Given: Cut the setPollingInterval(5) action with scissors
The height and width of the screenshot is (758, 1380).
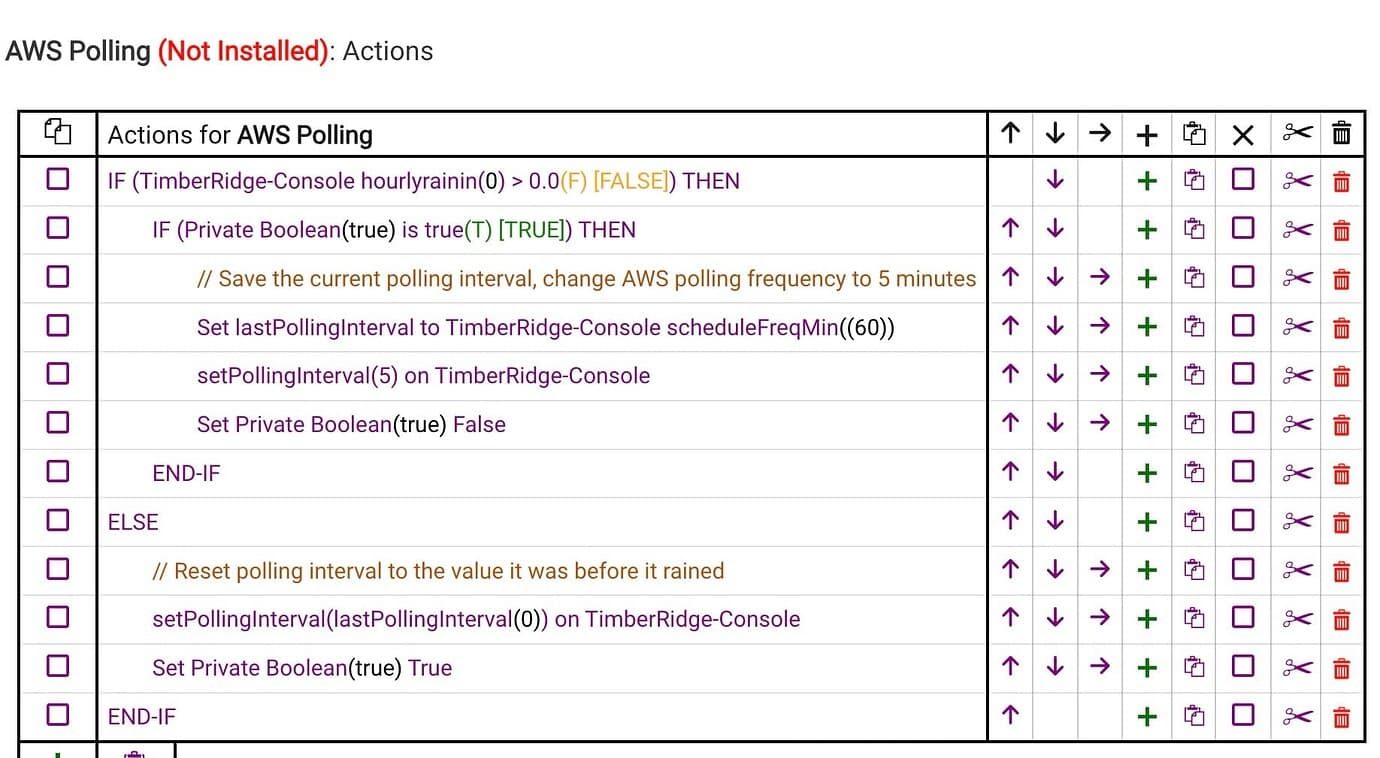Looking at the screenshot, I should (x=1297, y=375).
